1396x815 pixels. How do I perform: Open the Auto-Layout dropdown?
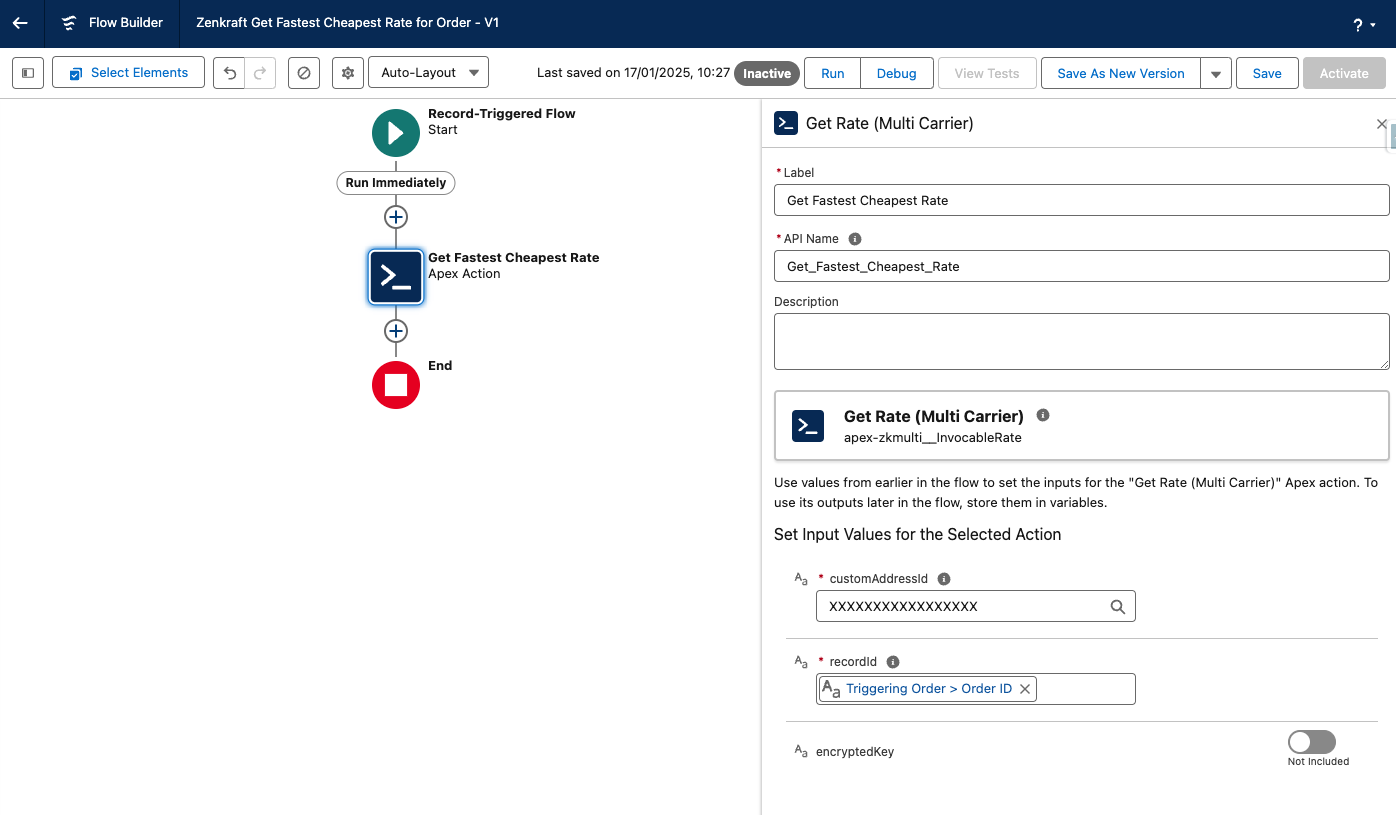point(428,73)
